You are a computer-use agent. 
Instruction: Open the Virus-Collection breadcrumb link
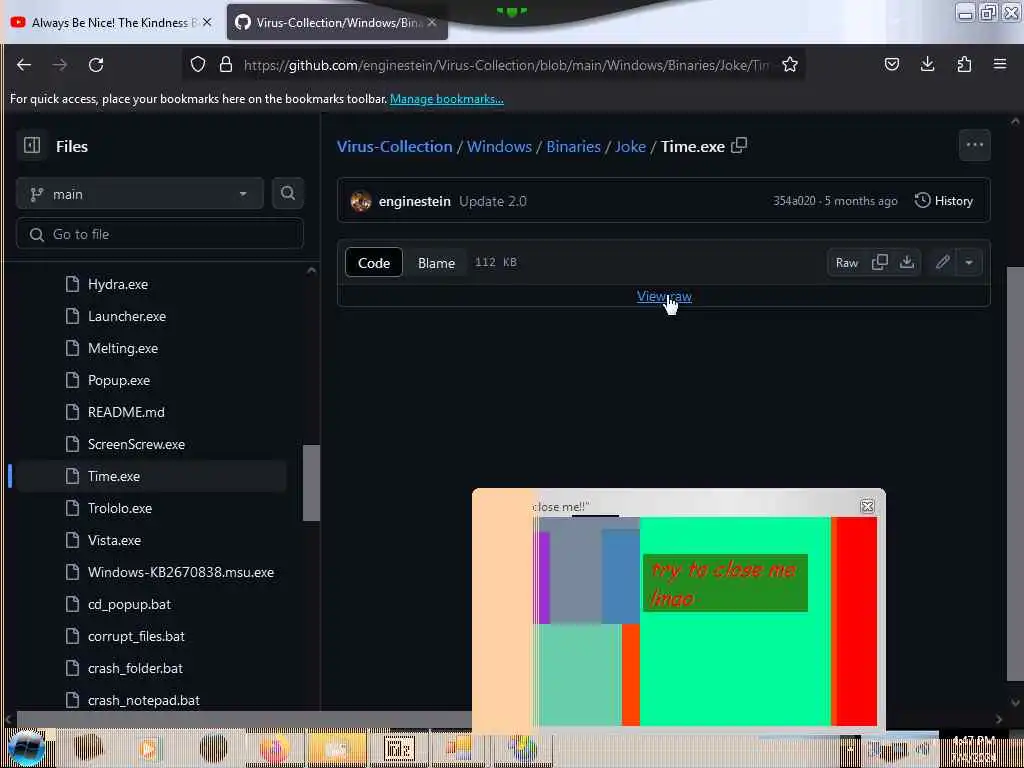point(394,146)
